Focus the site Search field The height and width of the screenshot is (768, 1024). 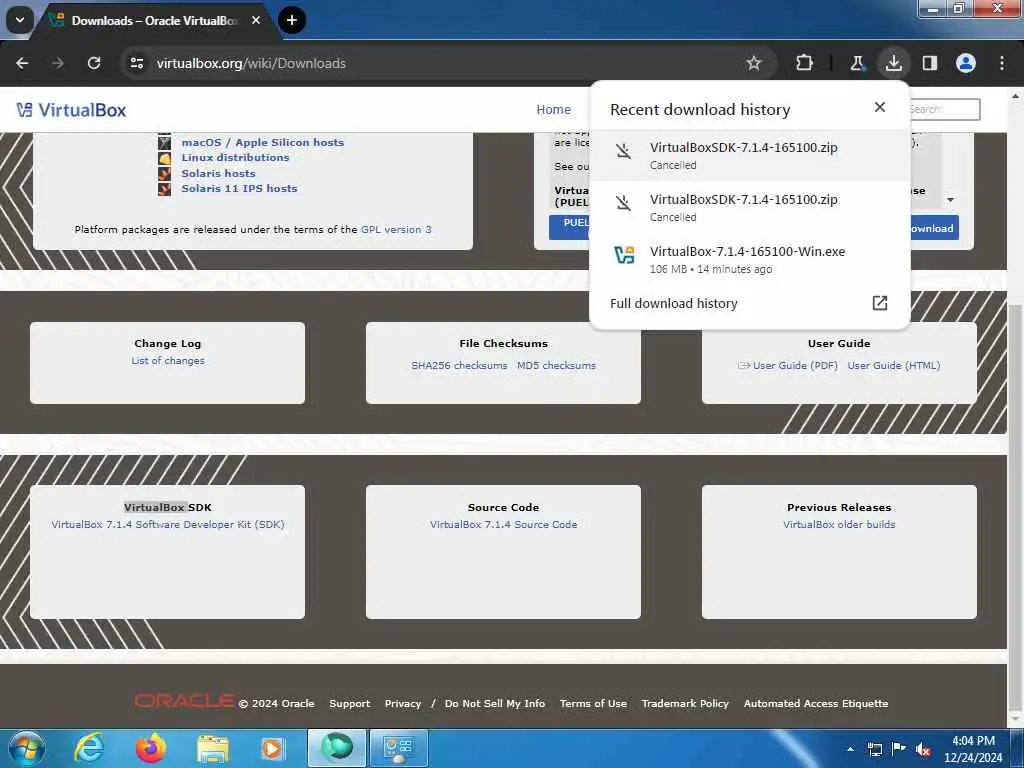[x=944, y=109]
